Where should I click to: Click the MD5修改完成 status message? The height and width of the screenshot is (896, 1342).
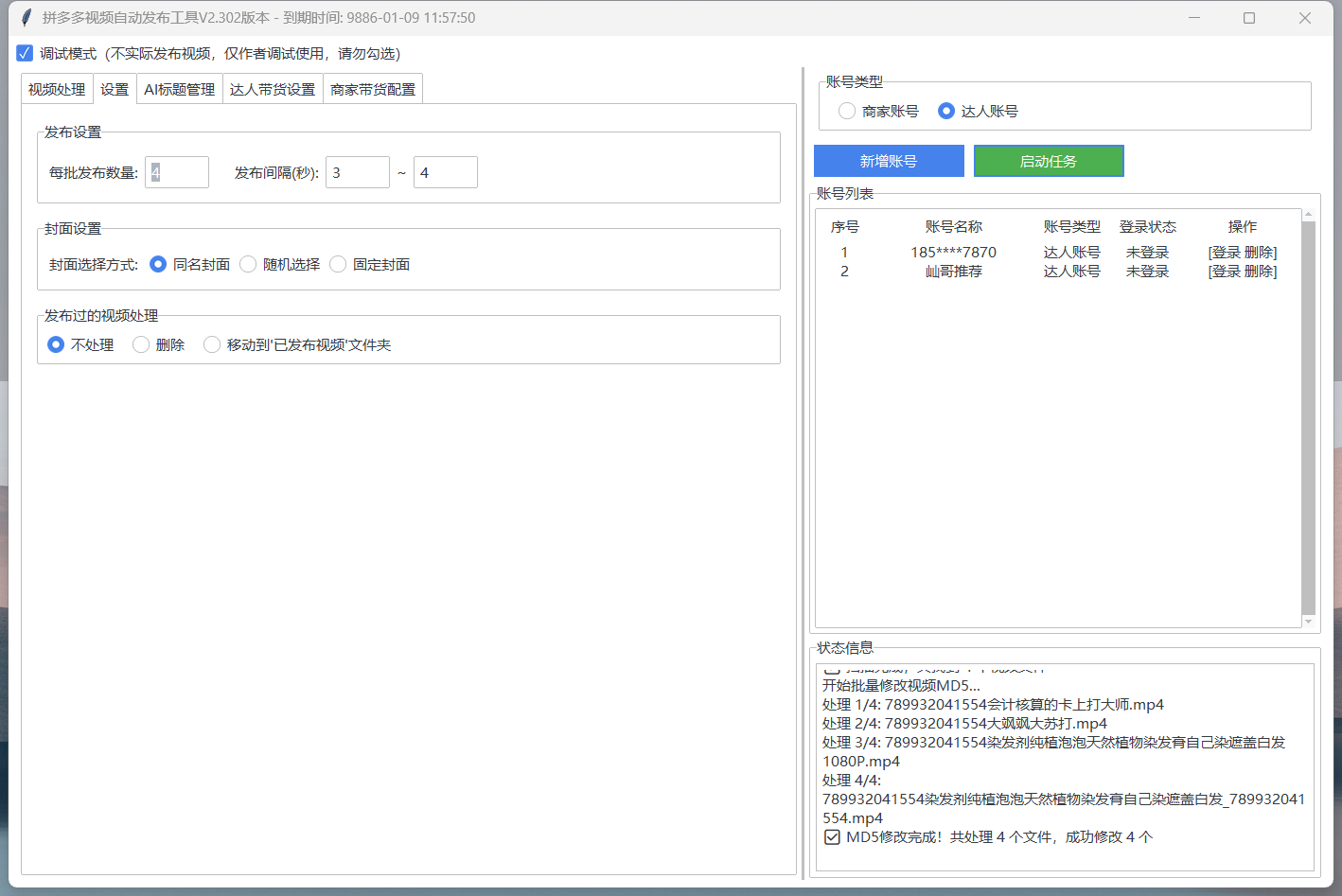point(999,837)
